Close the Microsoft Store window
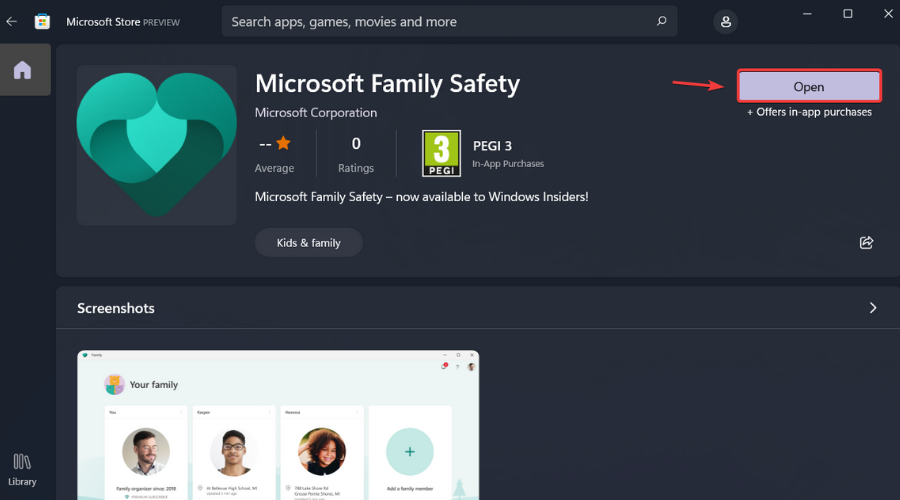Screen dimensions: 900x500 [x=888, y=14]
